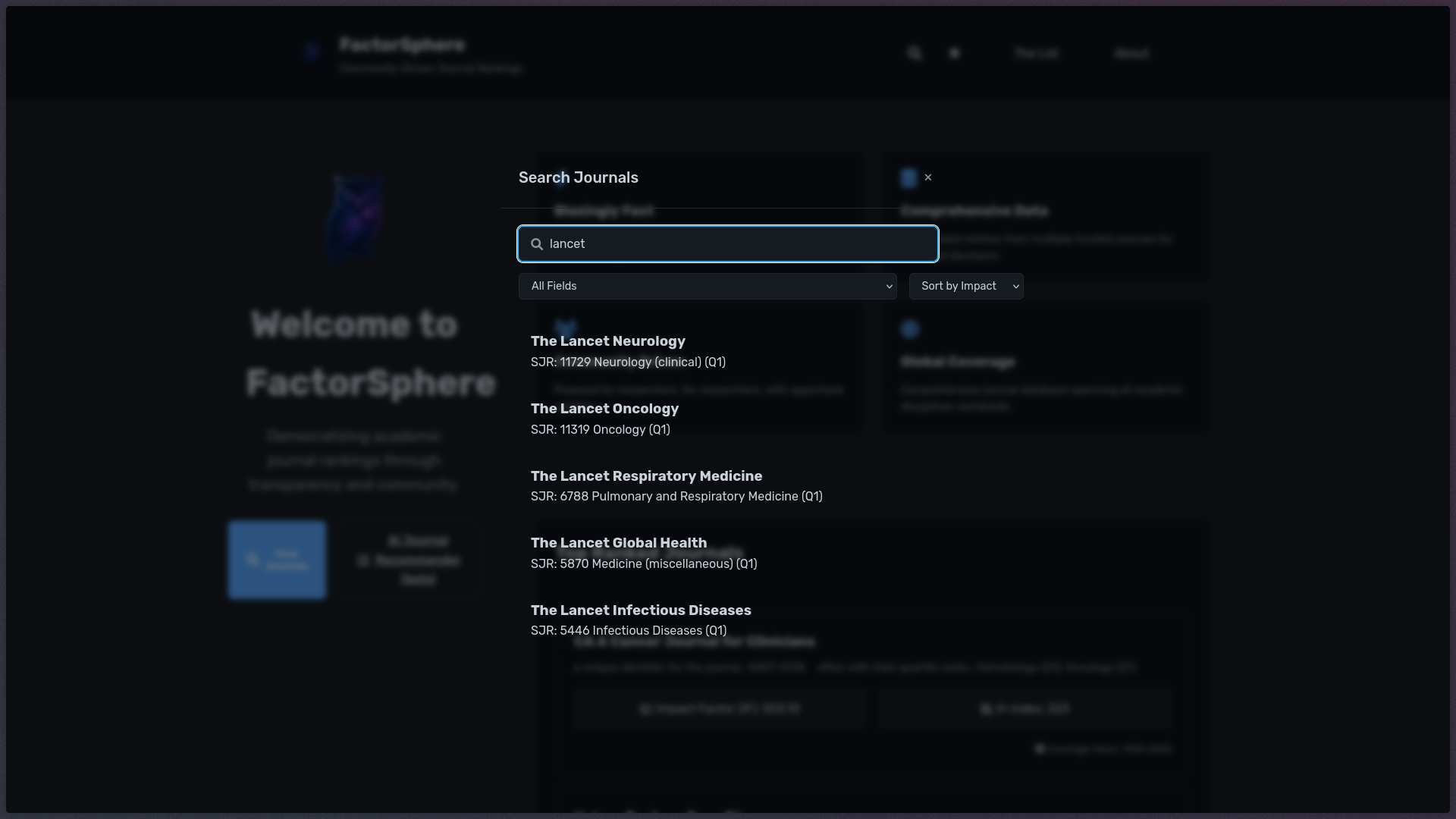This screenshot has height=819, width=1456.
Task: Close the Search Journals dialog
Action: coord(927,177)
